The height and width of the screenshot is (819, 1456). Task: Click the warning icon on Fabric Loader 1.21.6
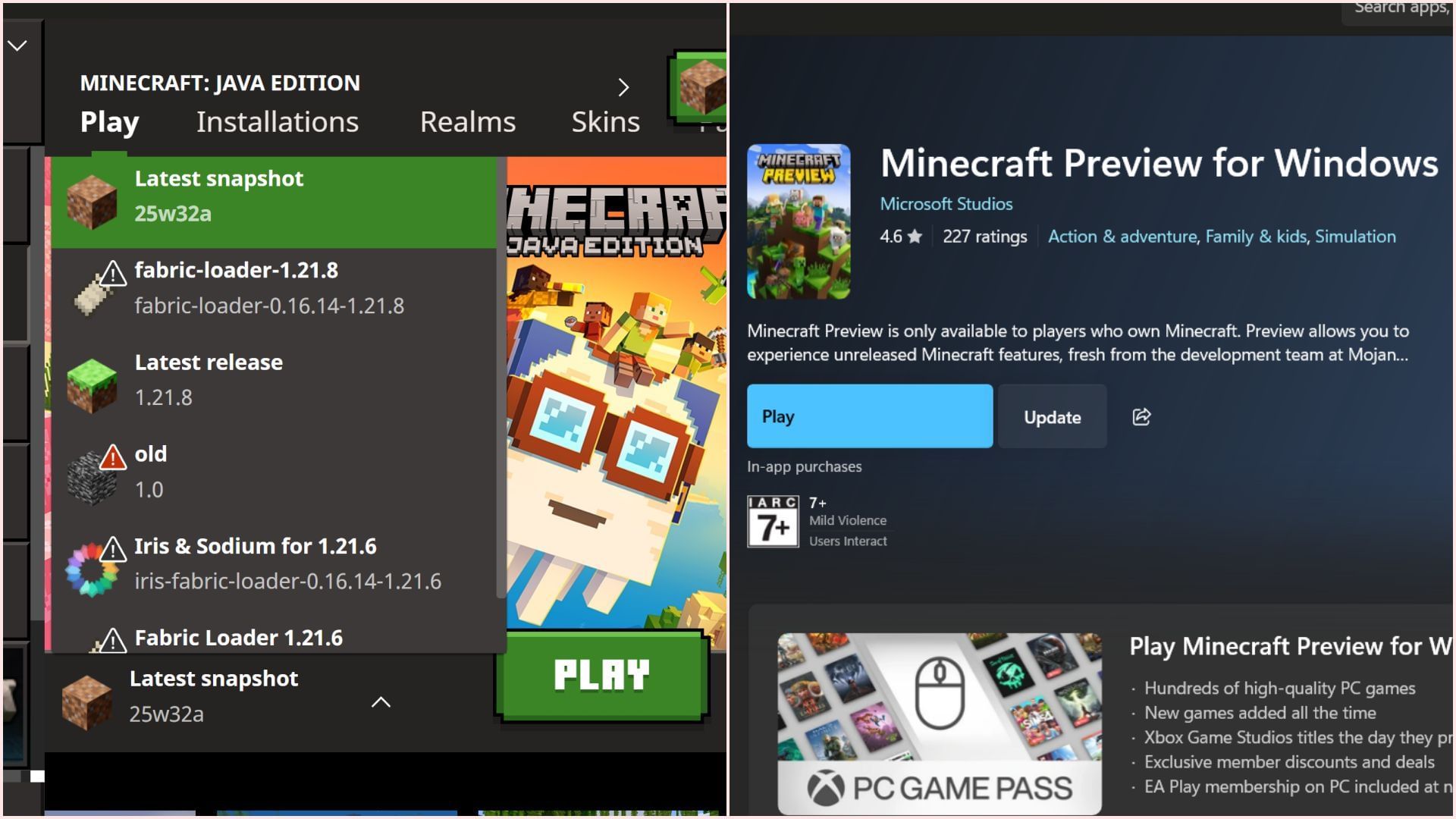(x=113, y=640)
